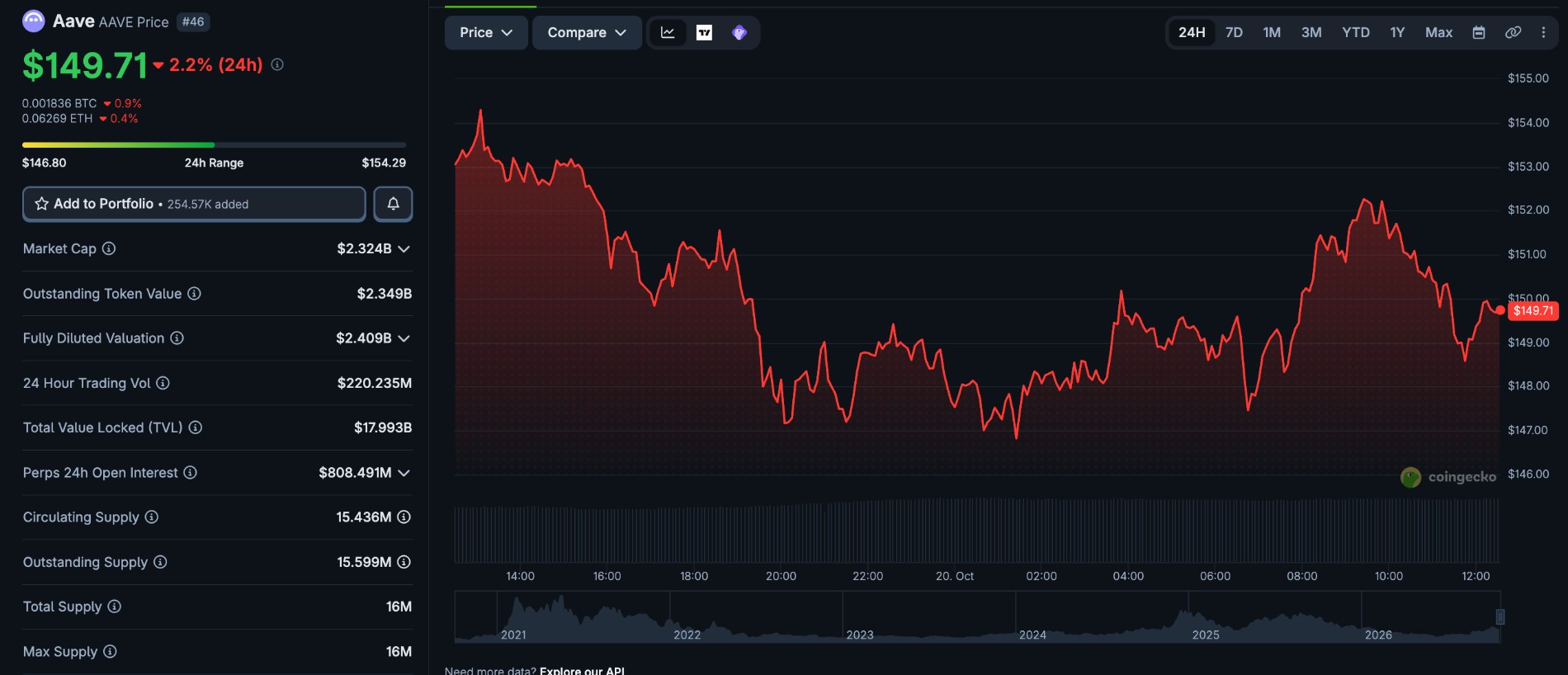Show the YTD chart range

tap(1355, 33)
